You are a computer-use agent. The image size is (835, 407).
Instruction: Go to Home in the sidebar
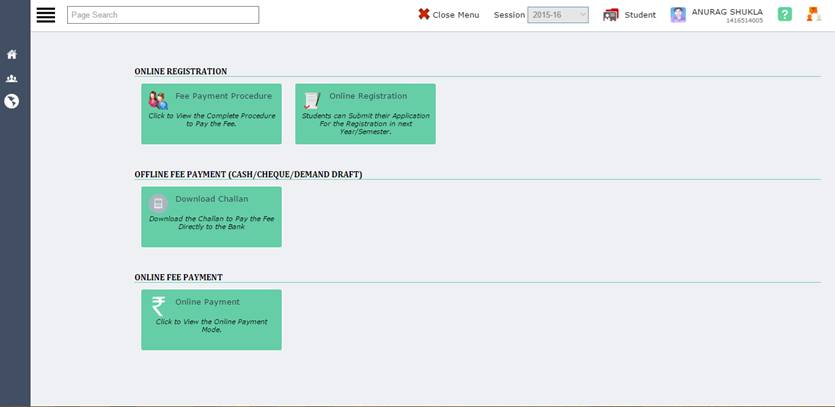12,55
